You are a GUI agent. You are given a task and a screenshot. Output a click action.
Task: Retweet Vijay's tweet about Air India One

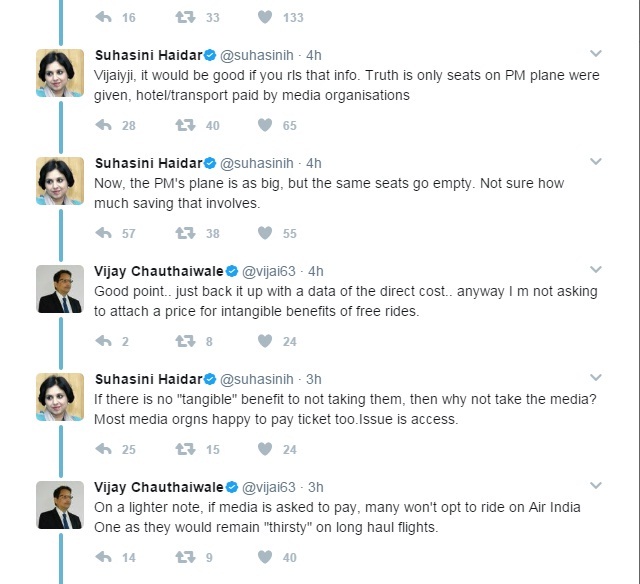[x=185, y=557]
